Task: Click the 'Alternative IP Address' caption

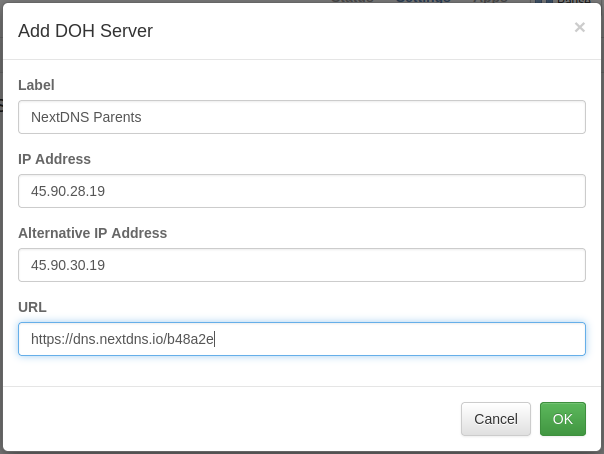Action: pos(93,233)
